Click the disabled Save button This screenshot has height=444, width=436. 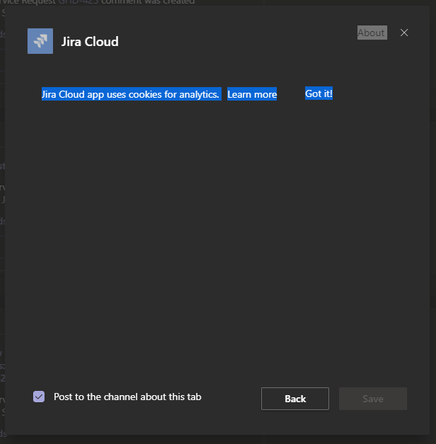pos(373,399)
